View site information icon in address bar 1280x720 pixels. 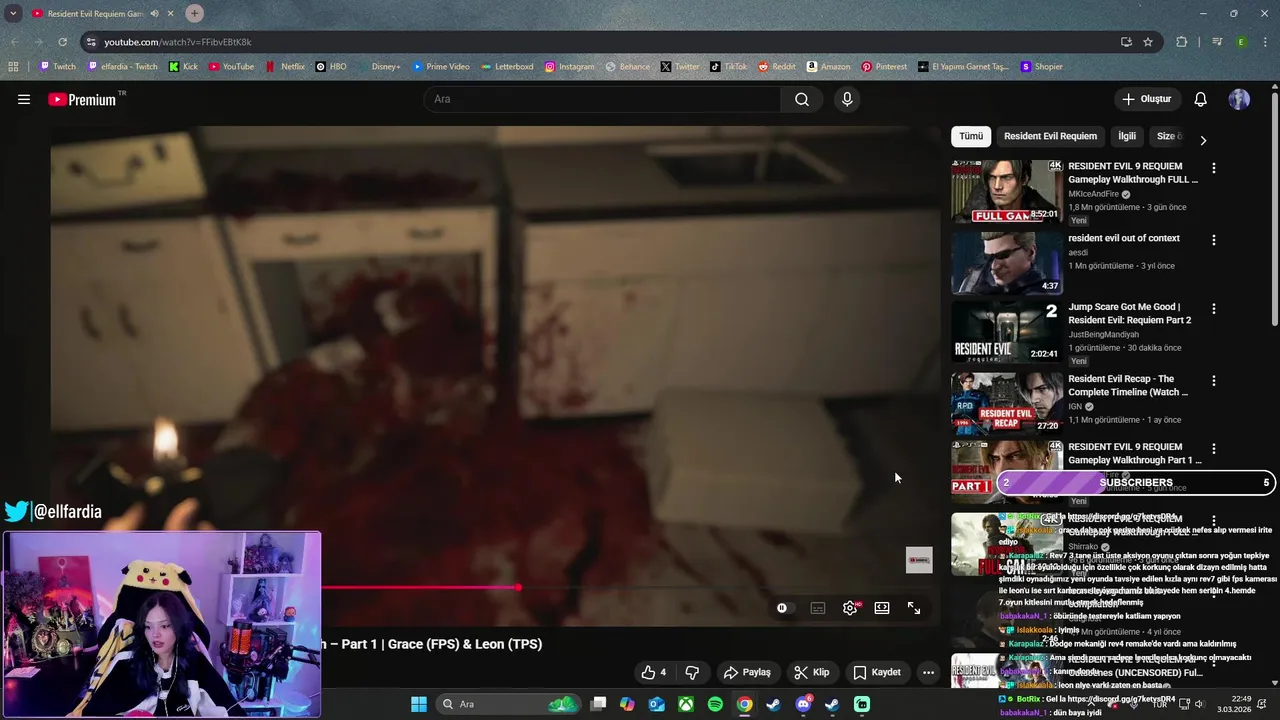pyautogui.click(x=91, y=42)
